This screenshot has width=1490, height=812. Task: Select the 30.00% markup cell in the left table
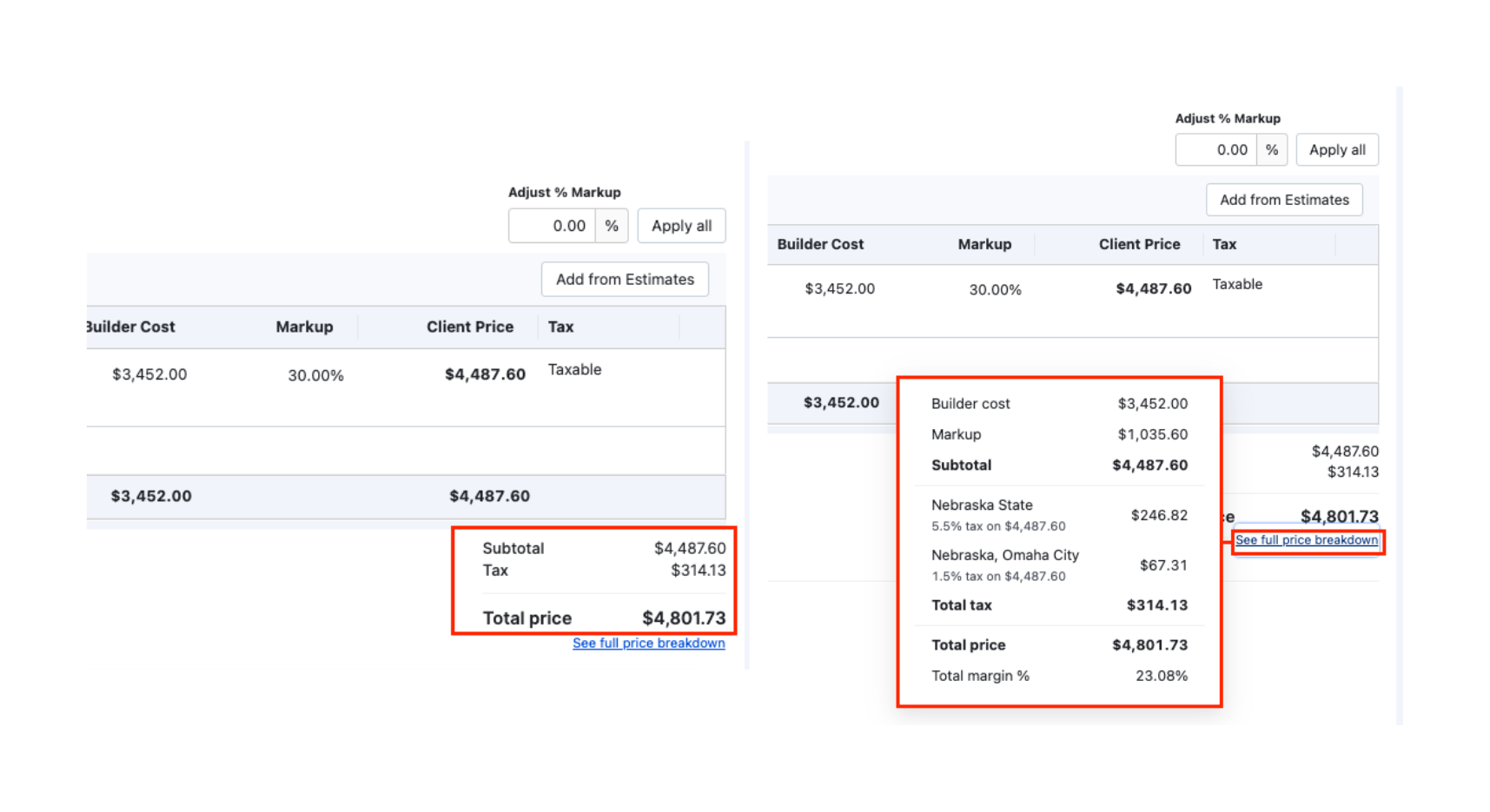click(x=315, y=375)
